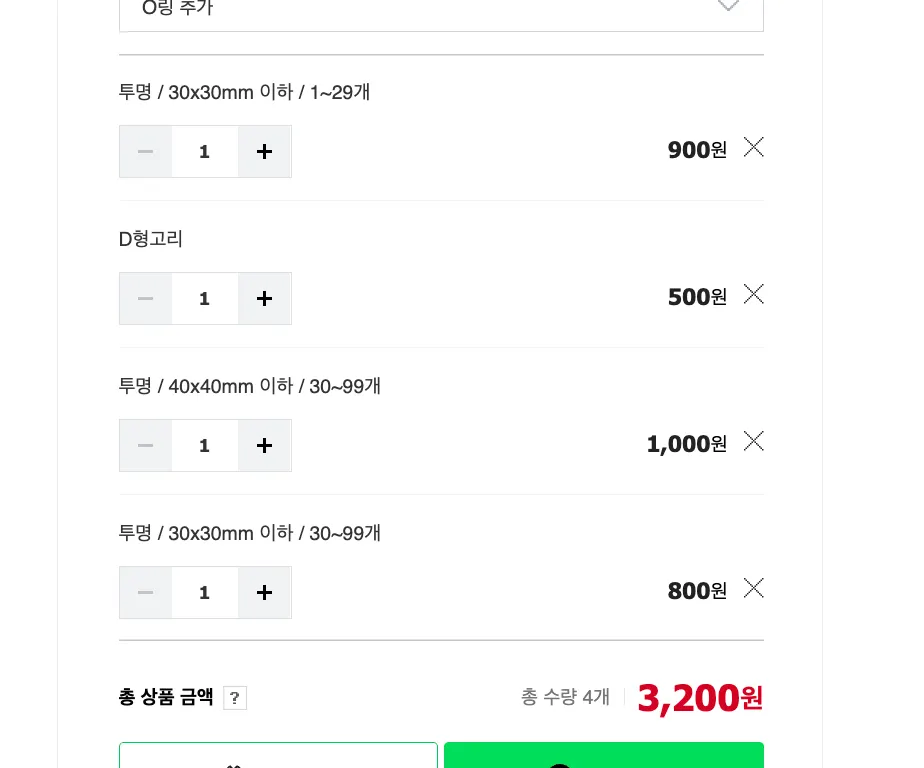The height and width of the screenshot is (768, 924).
Task: Increase quantity for D형고리
Action: pos(264,299)
